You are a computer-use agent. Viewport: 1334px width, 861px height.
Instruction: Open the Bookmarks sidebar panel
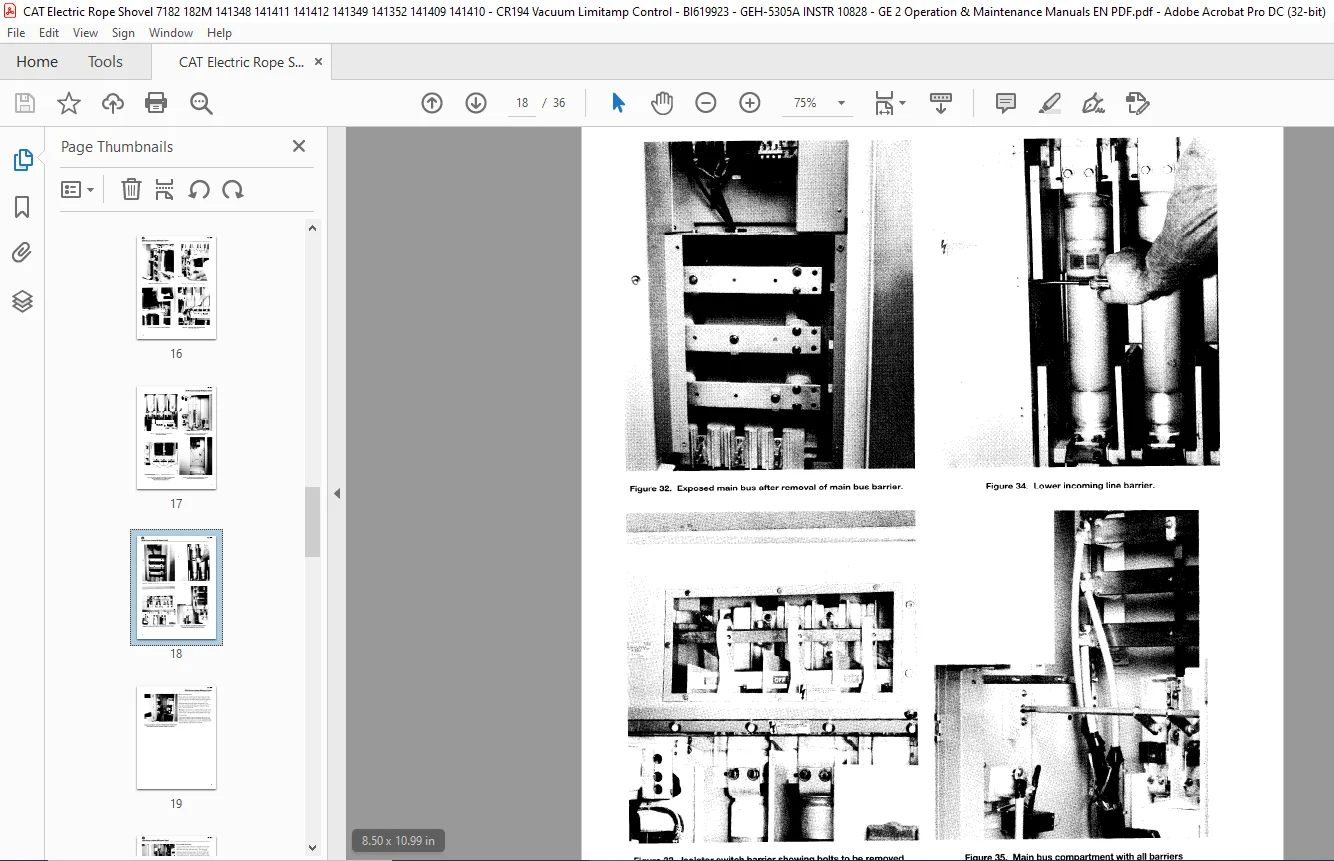pos(22,207)
